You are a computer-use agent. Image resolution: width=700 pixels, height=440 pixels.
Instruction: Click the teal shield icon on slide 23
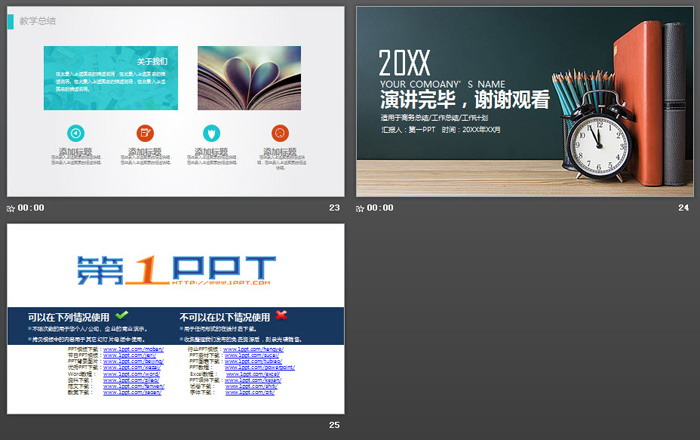point(211,133)
